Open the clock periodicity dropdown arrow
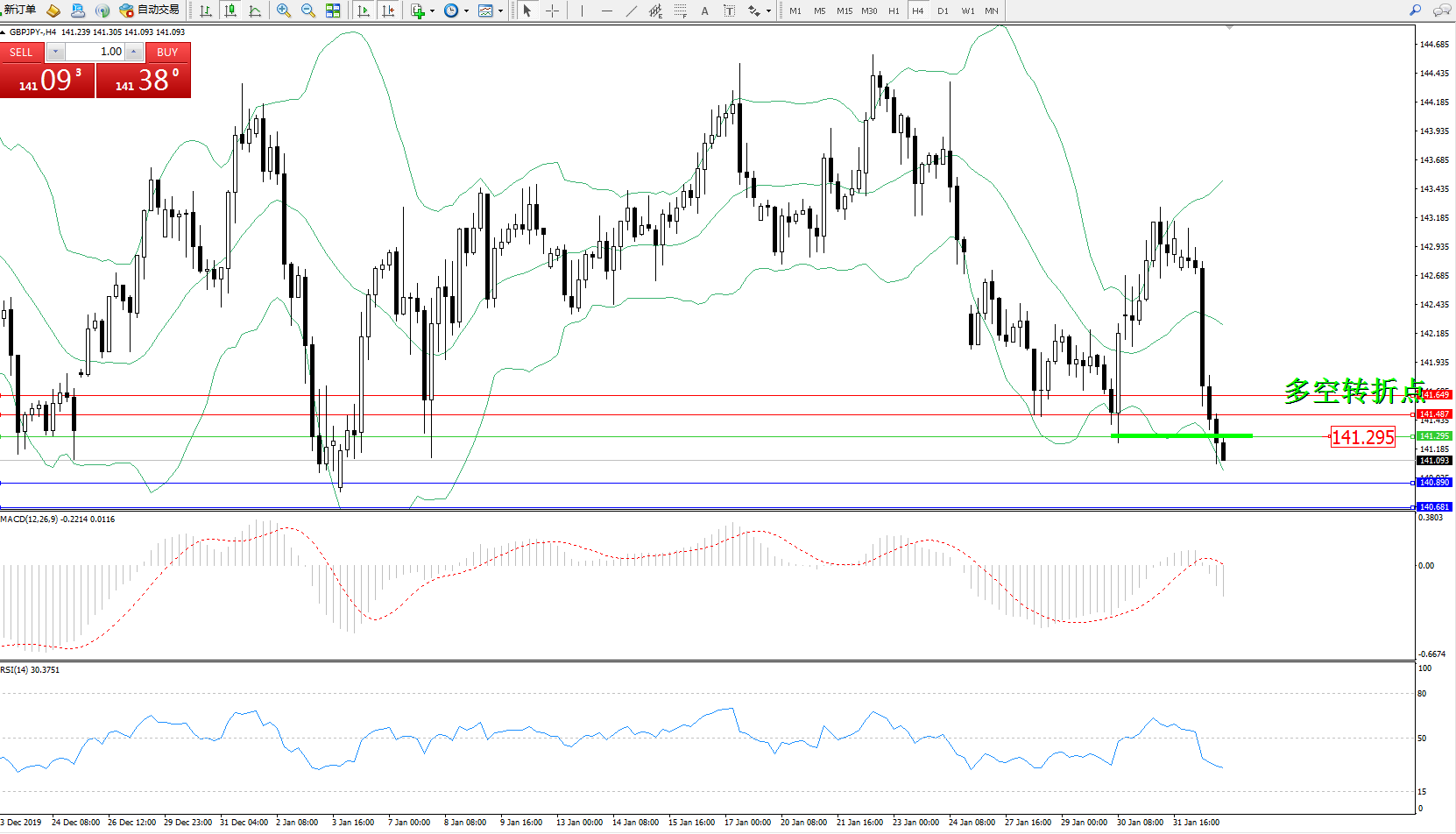 pyautogui.click(x=466, y=11)
